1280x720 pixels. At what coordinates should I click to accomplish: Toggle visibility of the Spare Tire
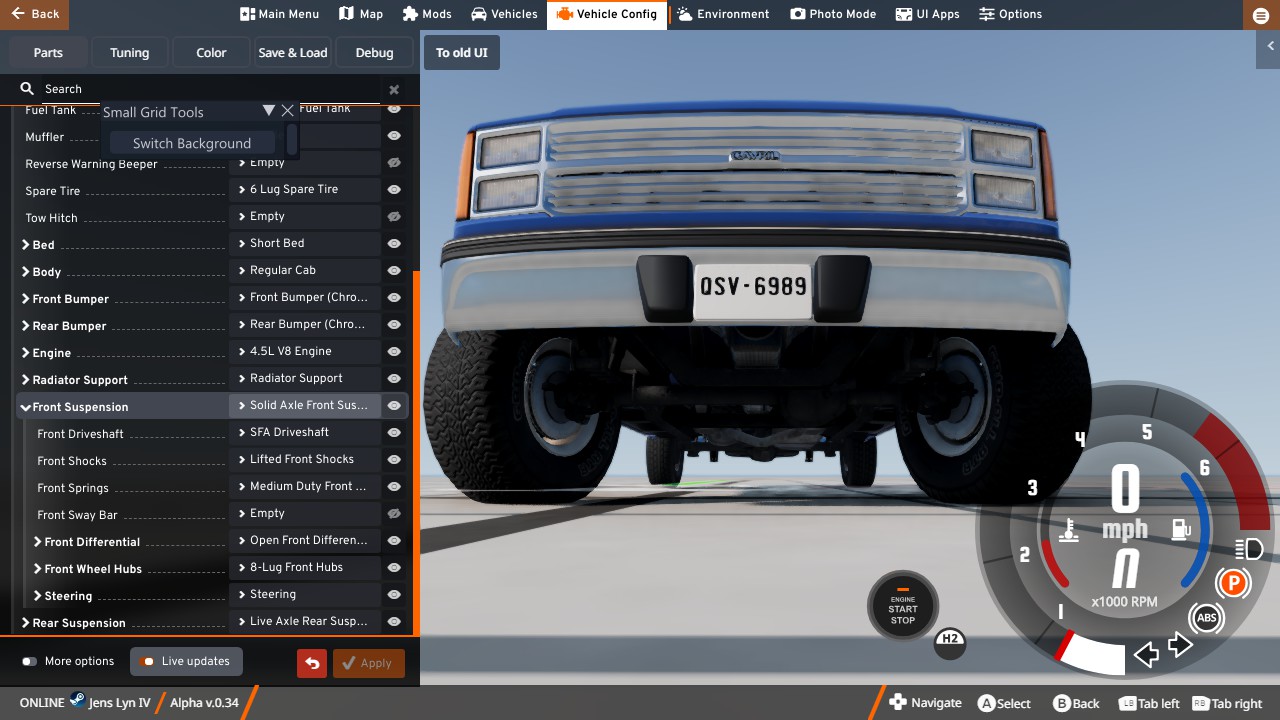coord(394,189)
